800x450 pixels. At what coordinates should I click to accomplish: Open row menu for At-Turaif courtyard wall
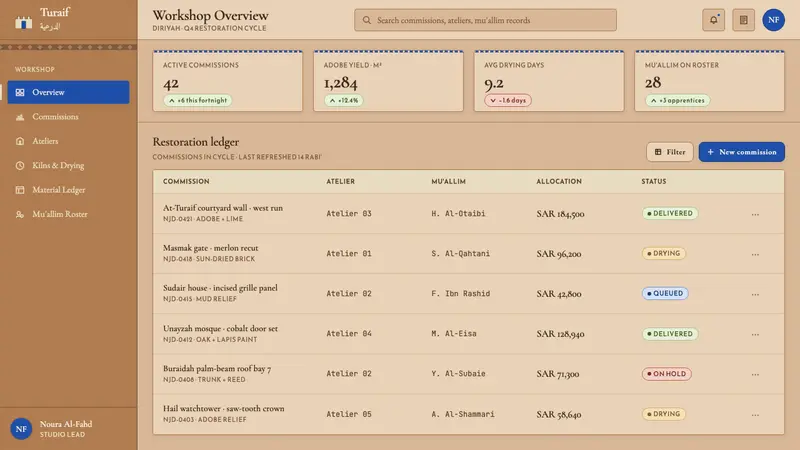pyautogui.click(x=755, y=214)
